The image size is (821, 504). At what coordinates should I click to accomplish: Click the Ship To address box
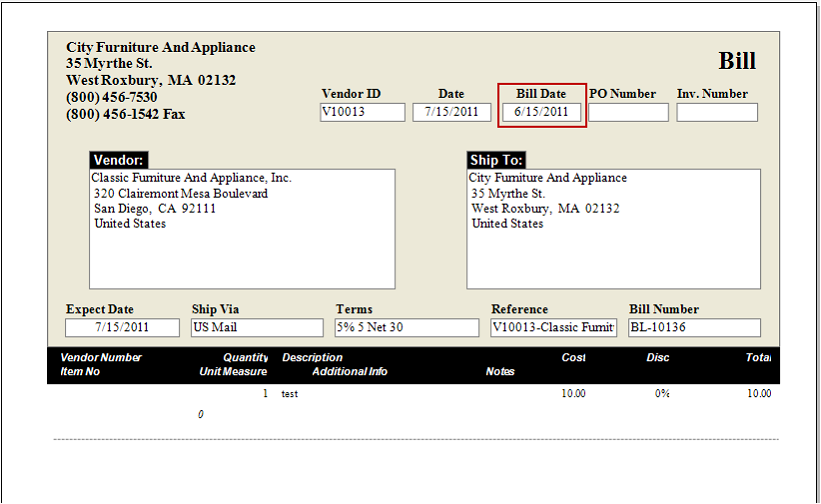point(614,229)
